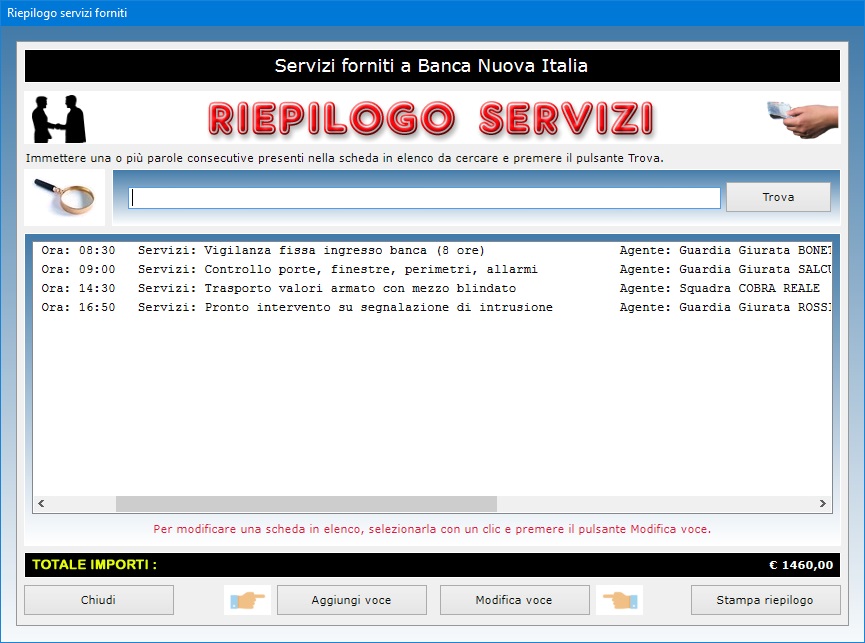Click the handshake silhouette icon
Image resolution: width=865 pixels, height=643 pixels.
(59, 118)
